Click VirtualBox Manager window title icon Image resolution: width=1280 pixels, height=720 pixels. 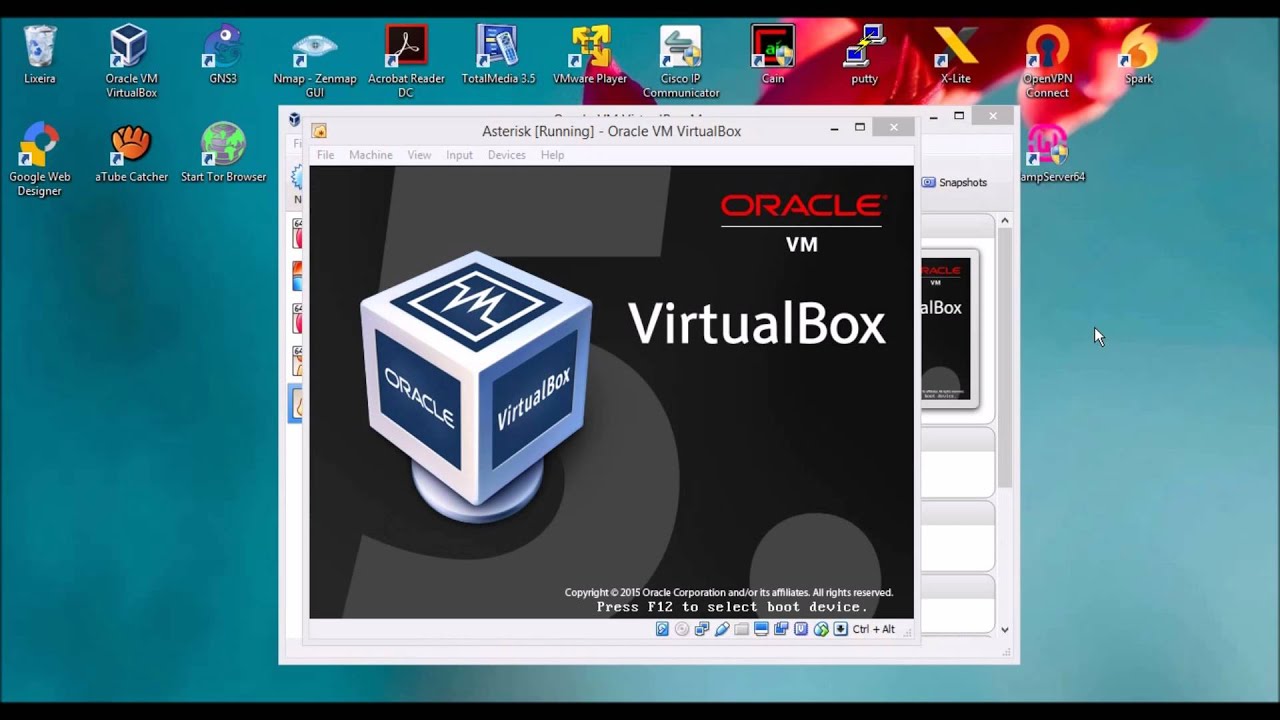pos(294,119)
